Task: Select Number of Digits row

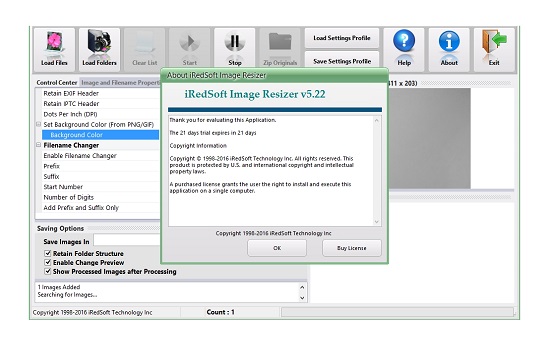Action: click(x=100, y=197)
